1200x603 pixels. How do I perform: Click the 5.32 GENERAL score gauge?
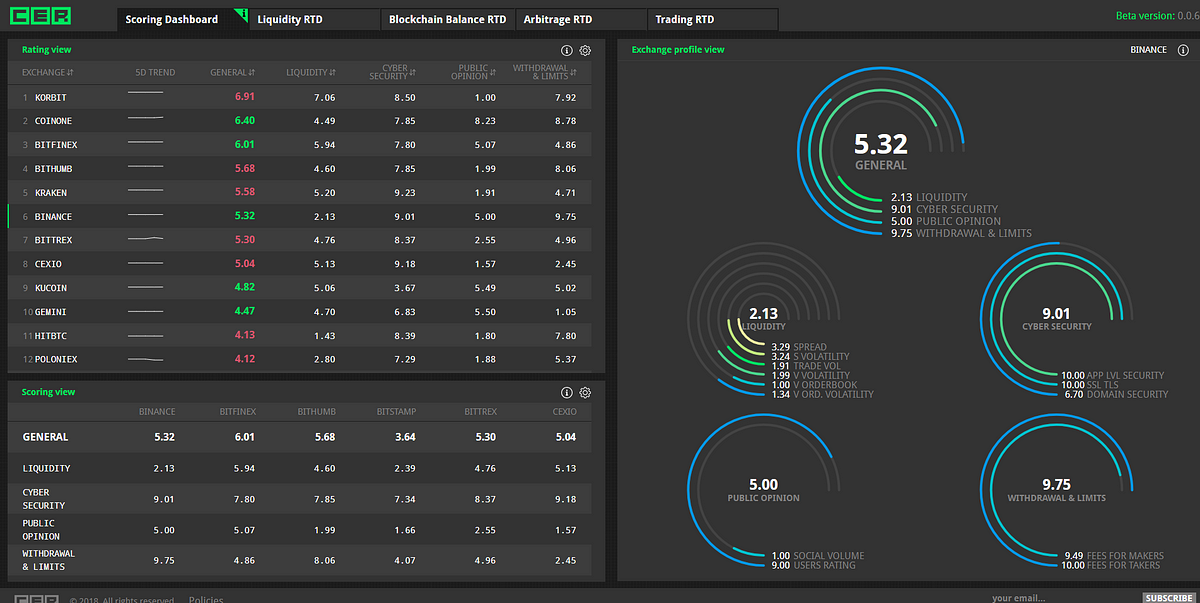click(881, 153)
